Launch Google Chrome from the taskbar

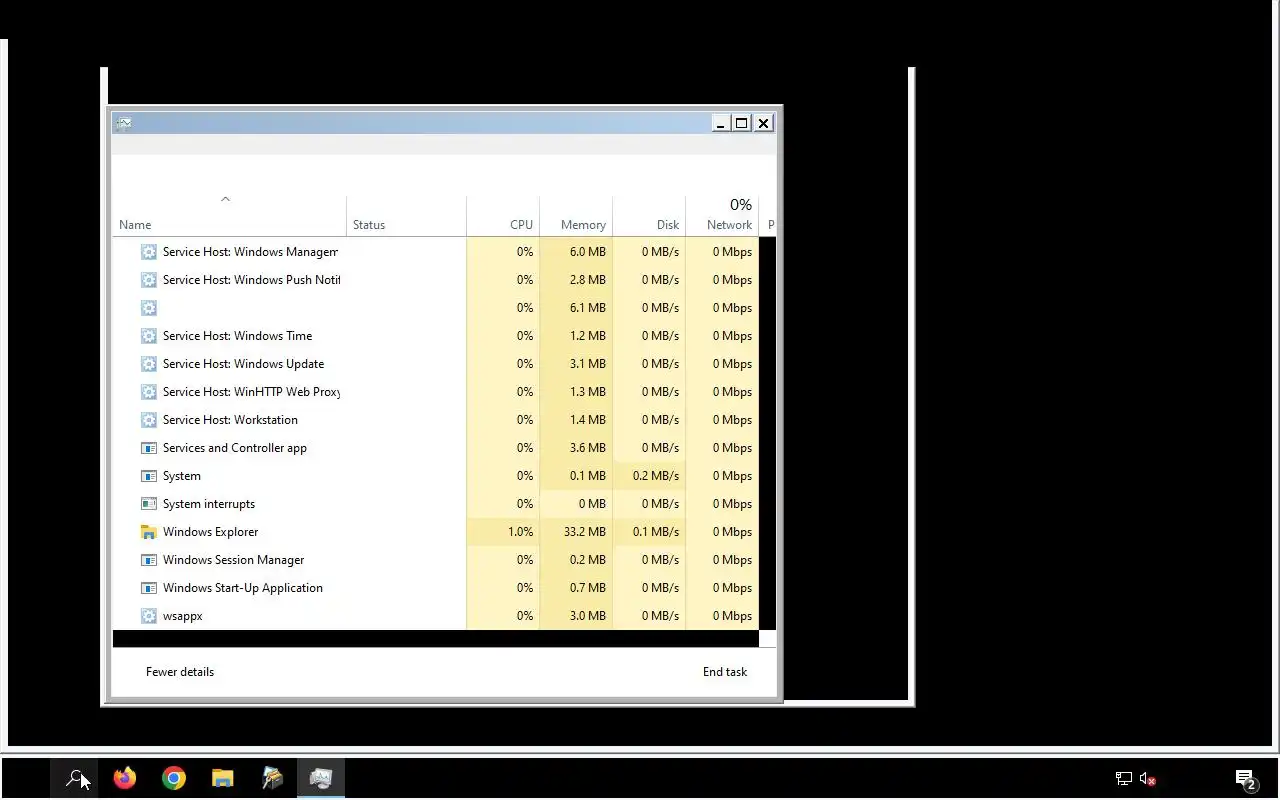click(174, 778)
